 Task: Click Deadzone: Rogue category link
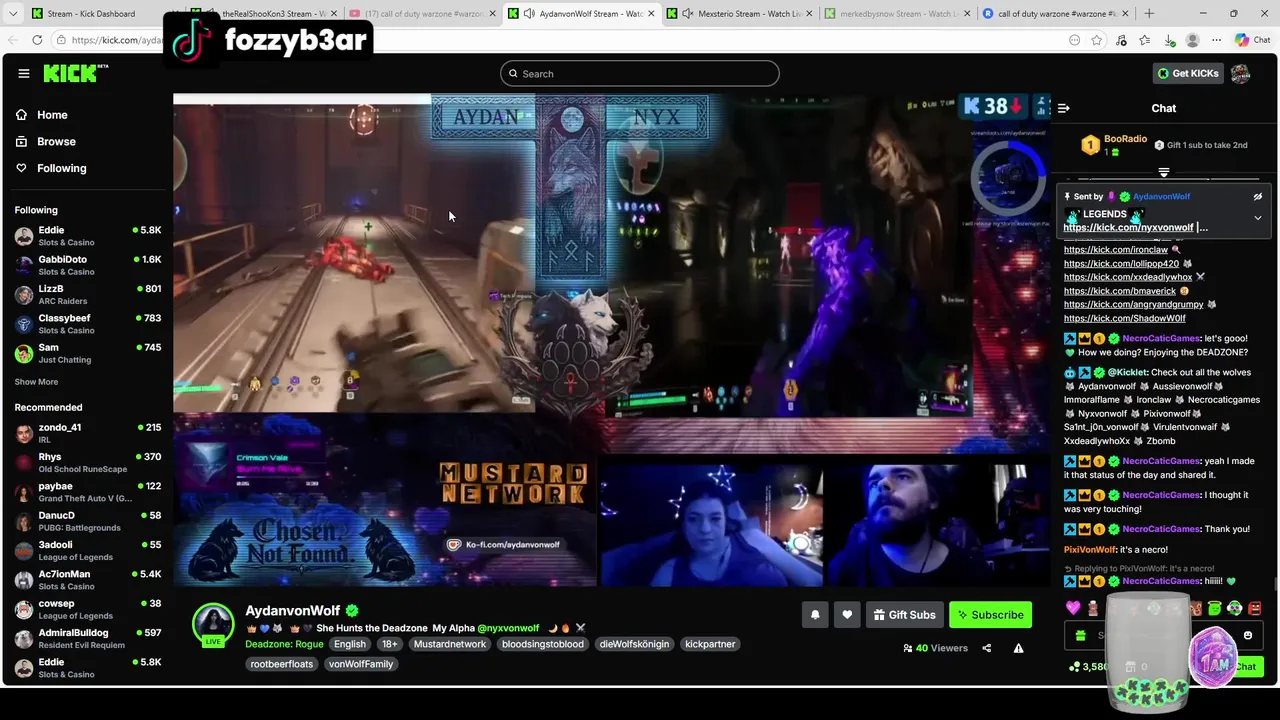click(x=284, y=644)
